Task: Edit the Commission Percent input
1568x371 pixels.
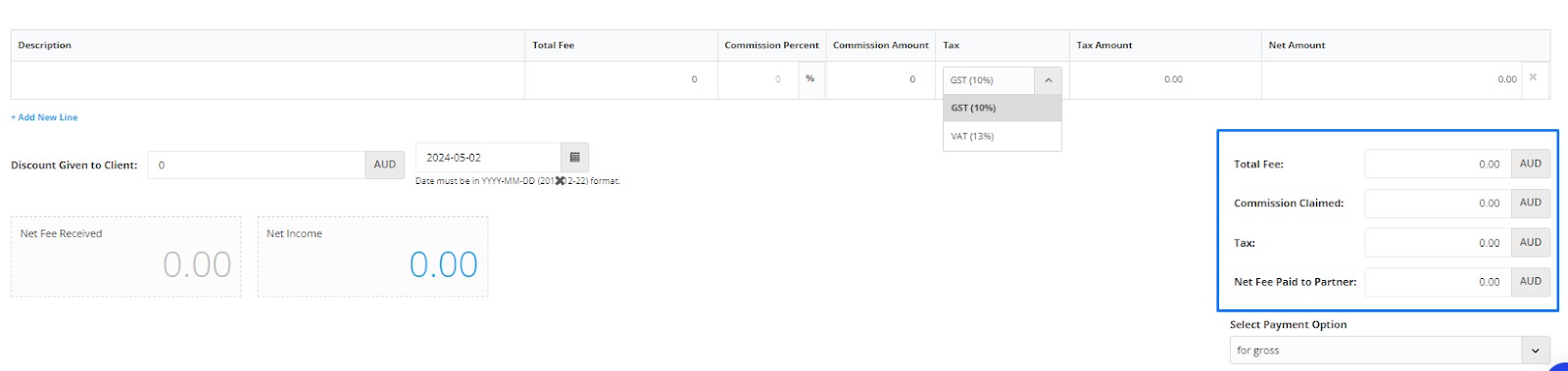Action: click(759, 79)
